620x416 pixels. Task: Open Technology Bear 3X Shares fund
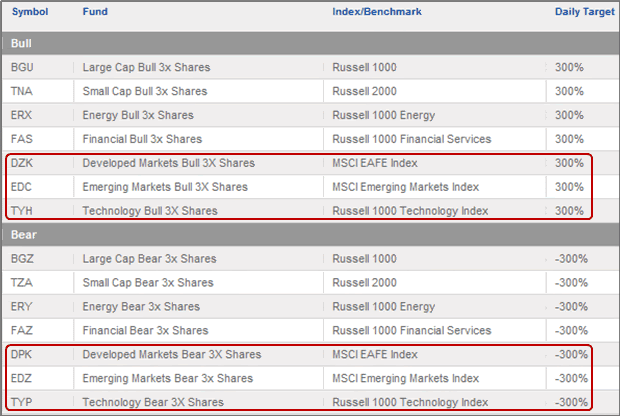tap(153, 402)
